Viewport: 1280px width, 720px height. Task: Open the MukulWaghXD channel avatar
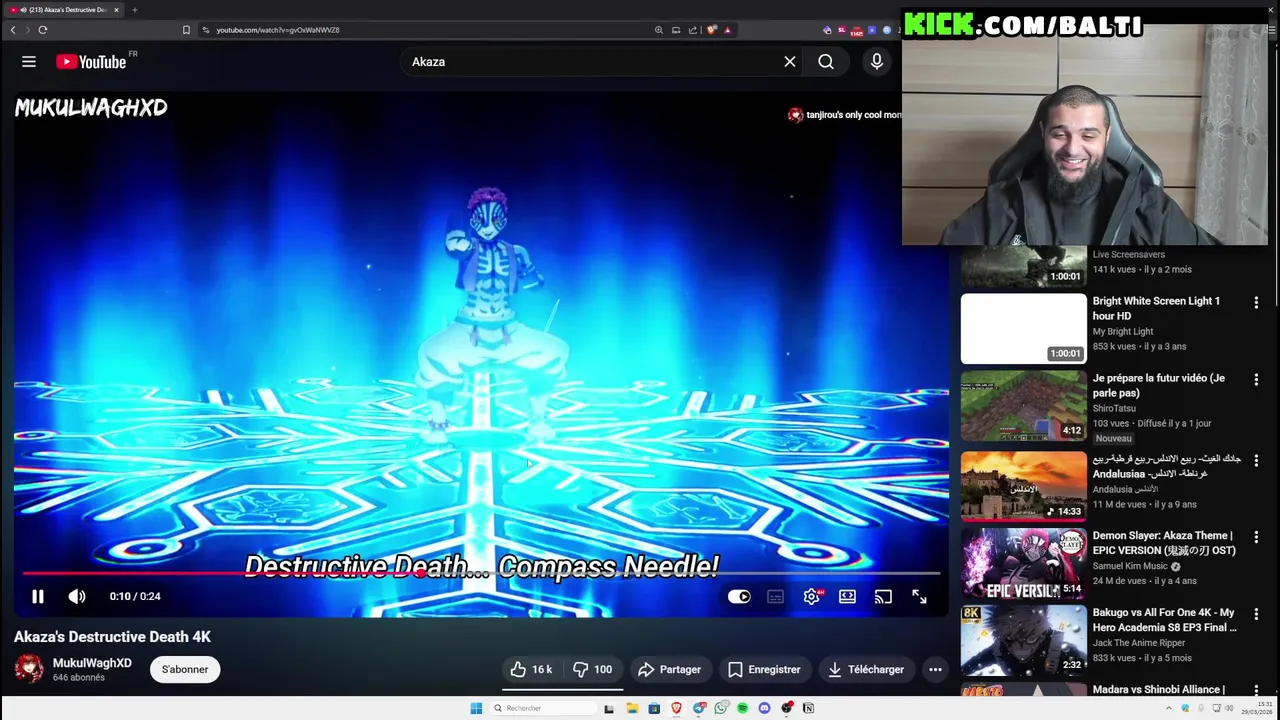click(x=29, y=669)
